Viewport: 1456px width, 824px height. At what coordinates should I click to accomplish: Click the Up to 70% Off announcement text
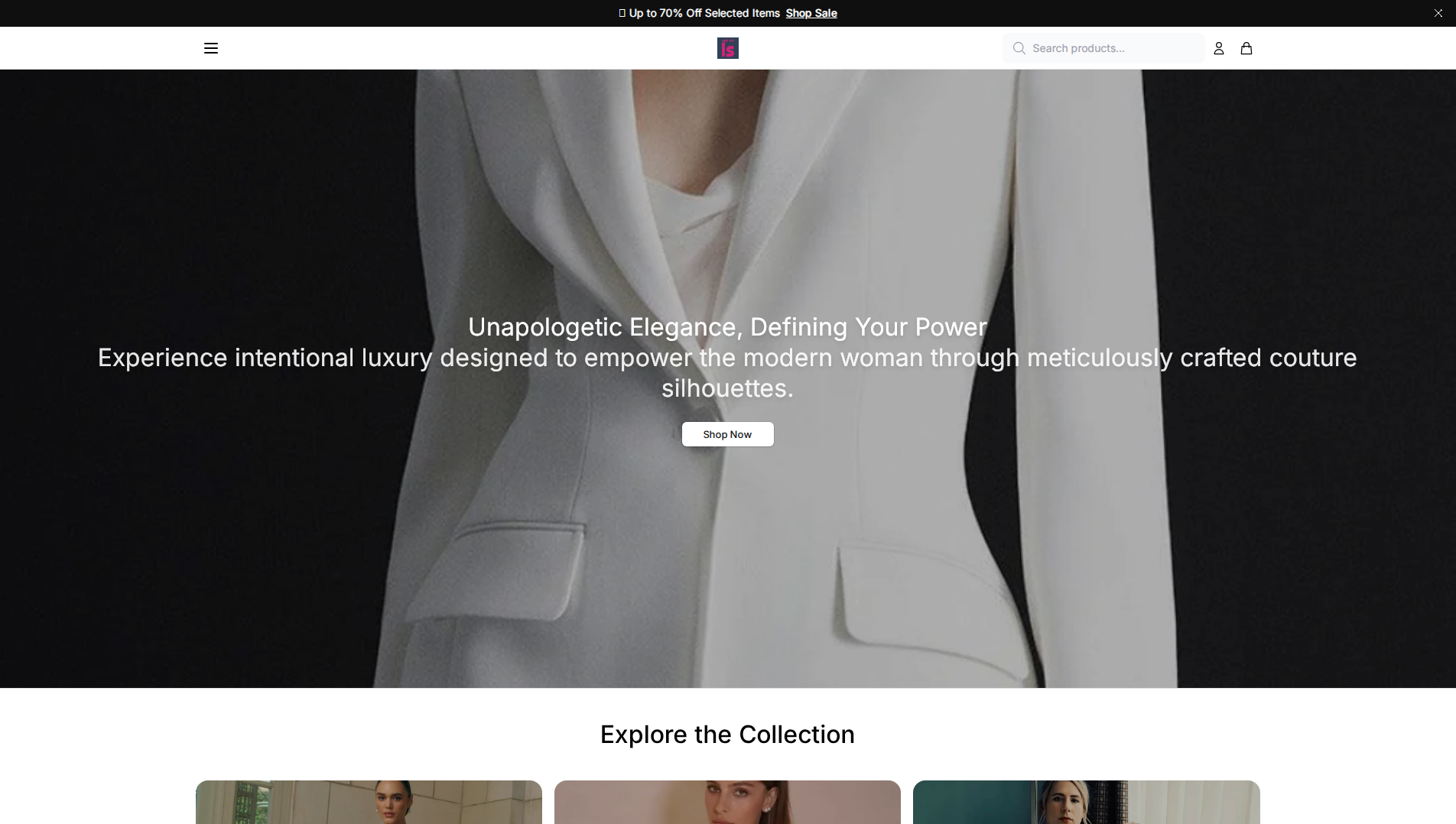coord(704,13)
